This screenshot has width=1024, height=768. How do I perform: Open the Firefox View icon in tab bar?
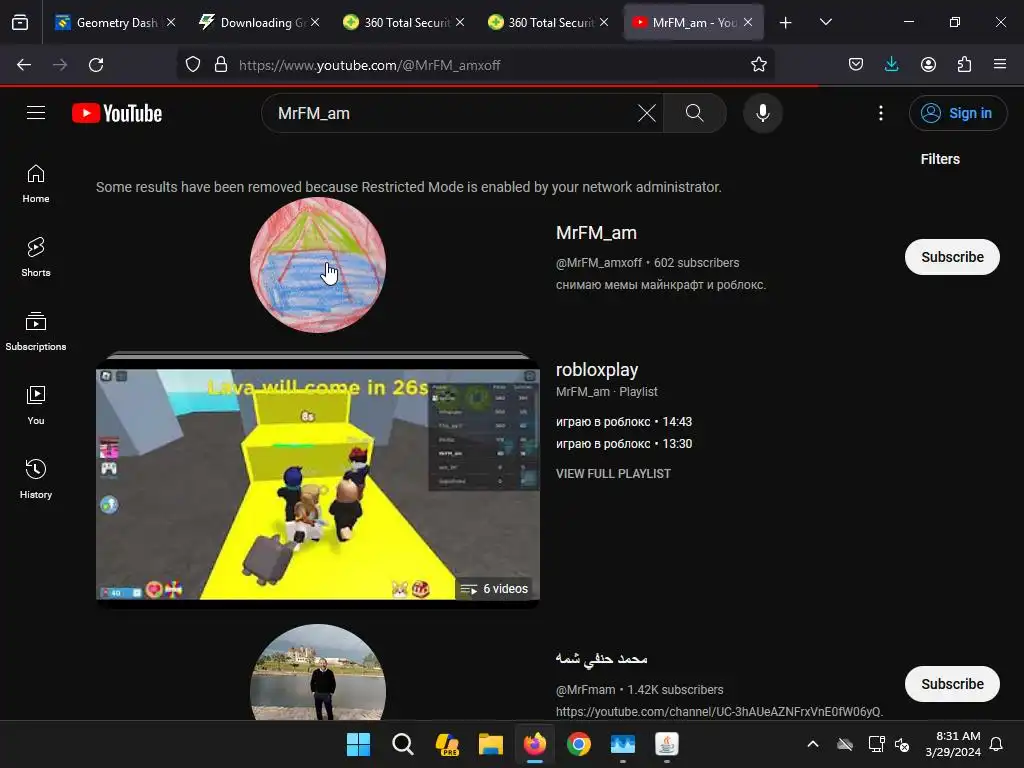pos(20,23)
